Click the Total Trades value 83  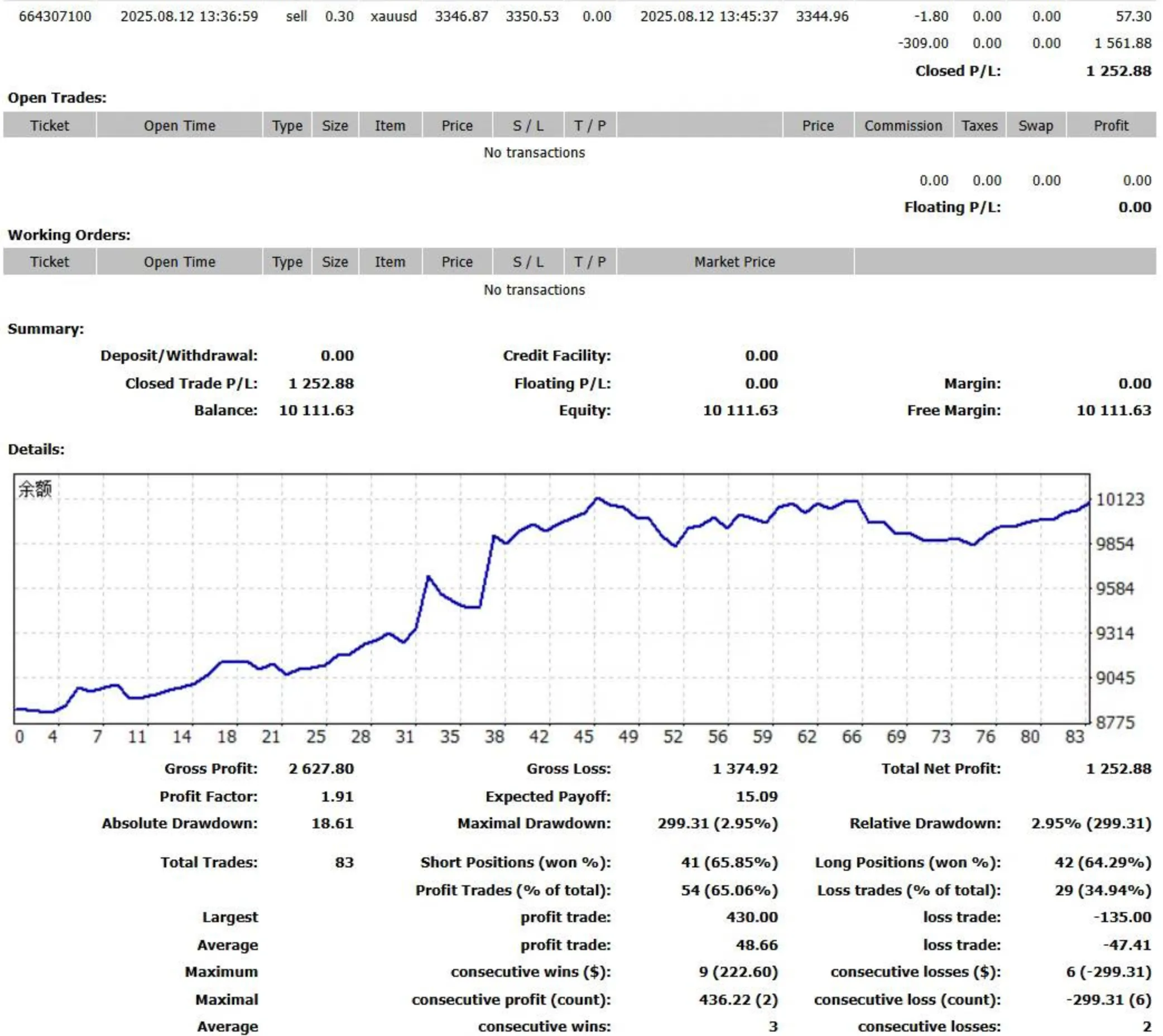344,862
